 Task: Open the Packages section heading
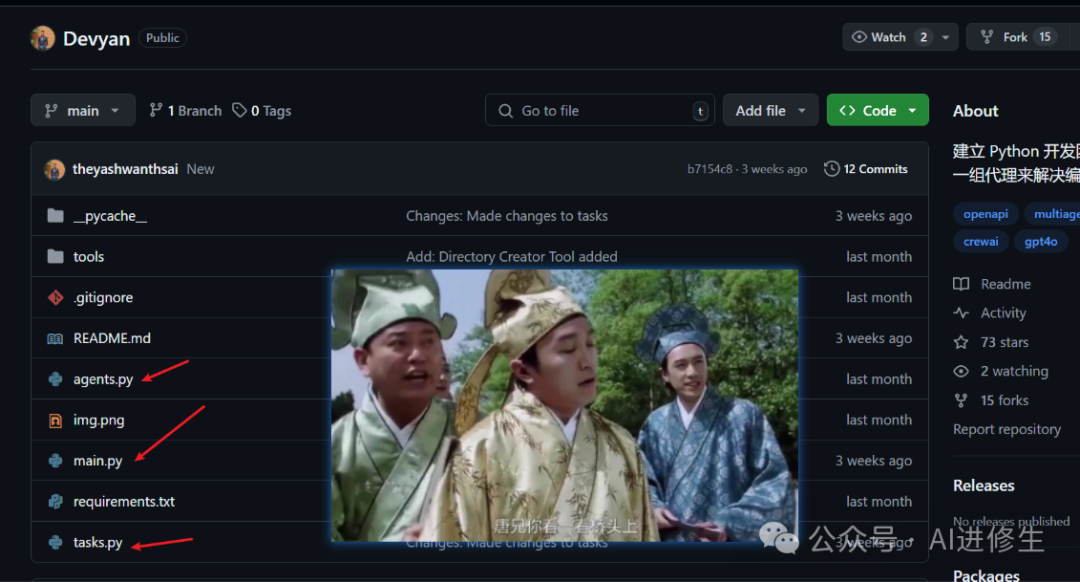tap(986, 574)
